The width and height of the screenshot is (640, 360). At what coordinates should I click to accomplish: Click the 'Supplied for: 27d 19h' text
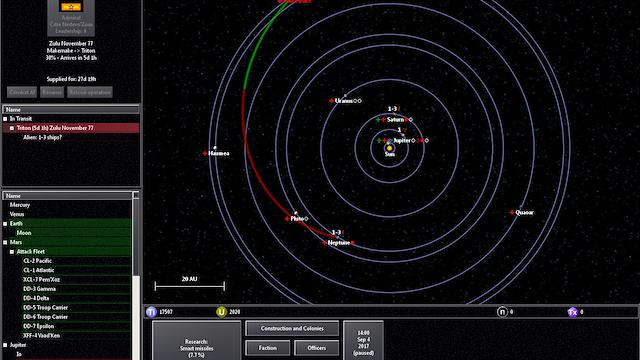(x=71, y=79)
